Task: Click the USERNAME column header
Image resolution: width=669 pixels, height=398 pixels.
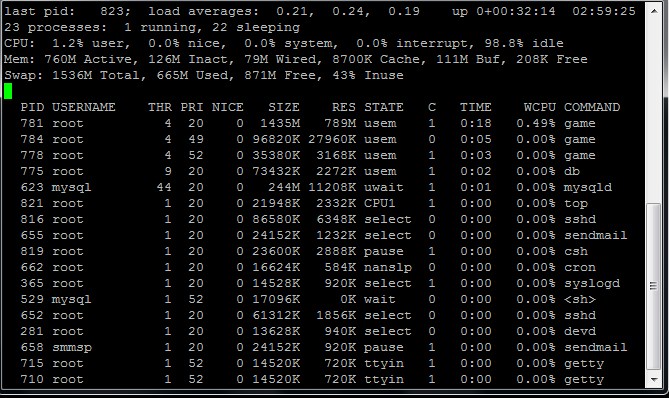Action: (84, 107)
